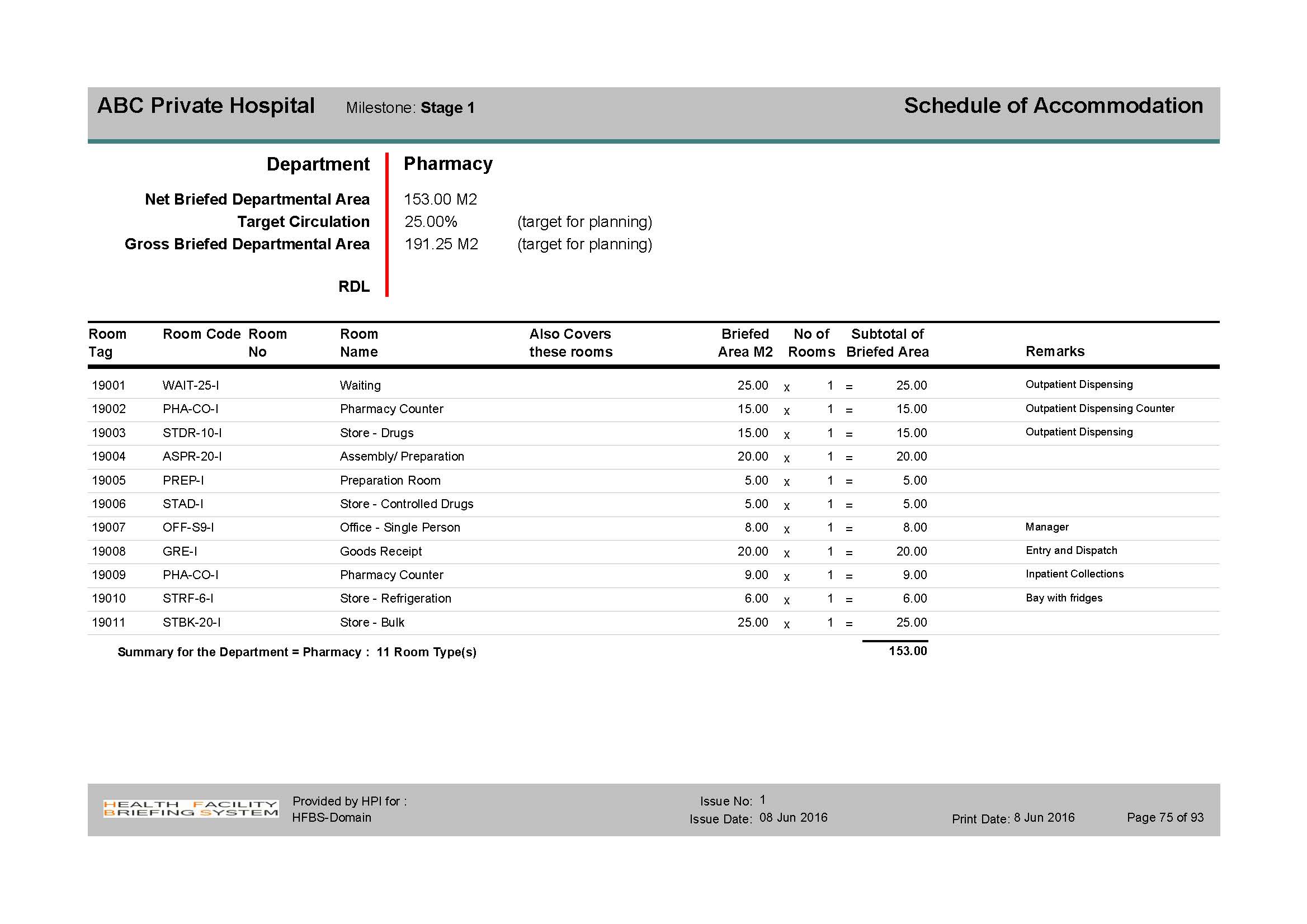
Task: Click room code 'WAIT-25-I'
Action: 191,386
